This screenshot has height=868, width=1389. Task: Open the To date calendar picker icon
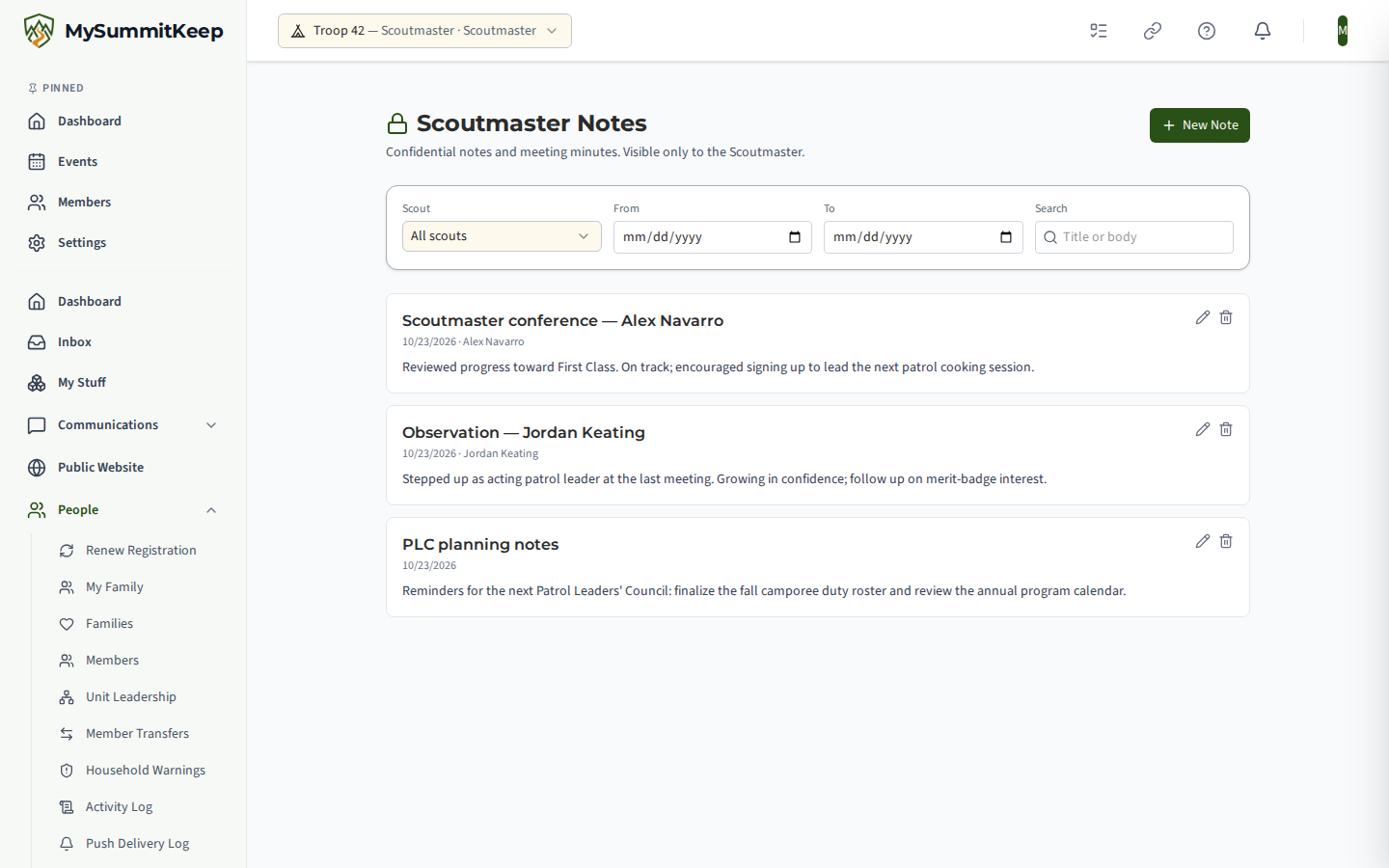pos(1006,237)
